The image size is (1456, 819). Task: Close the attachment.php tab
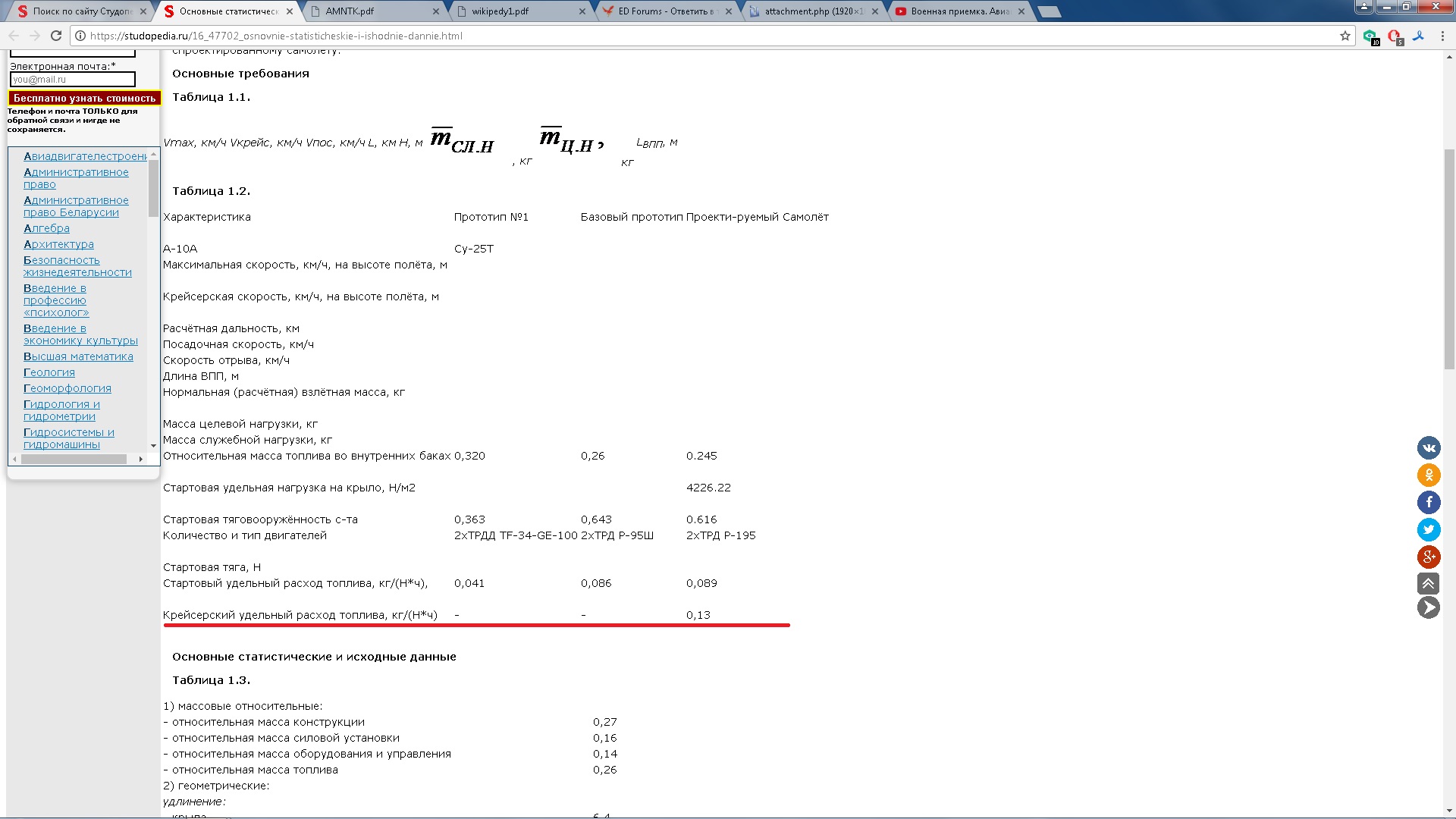tap(875, 11)
